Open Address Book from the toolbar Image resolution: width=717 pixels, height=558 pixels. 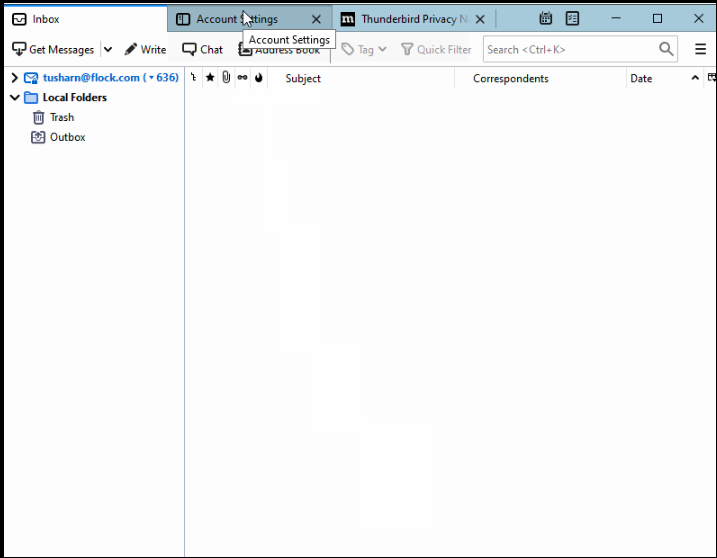click(279, 49)
